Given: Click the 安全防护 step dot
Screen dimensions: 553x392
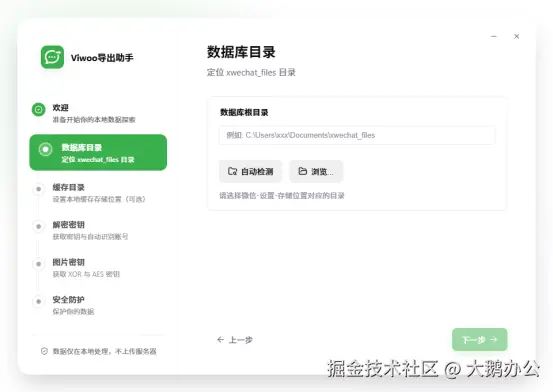Looking at the screenshot, I should pyautogui.click(x=39, y=301).
